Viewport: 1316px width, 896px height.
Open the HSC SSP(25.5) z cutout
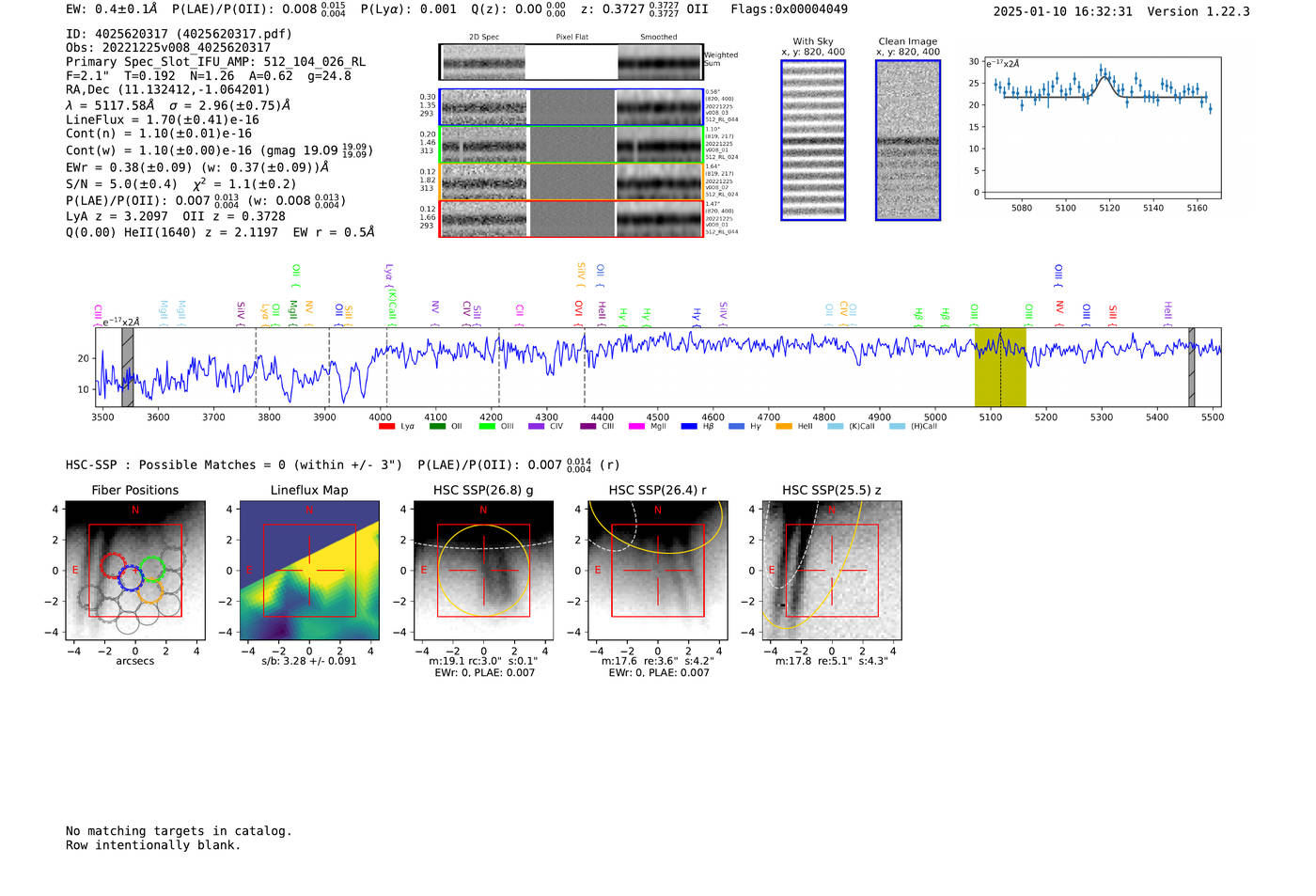(x=832, y=570)
